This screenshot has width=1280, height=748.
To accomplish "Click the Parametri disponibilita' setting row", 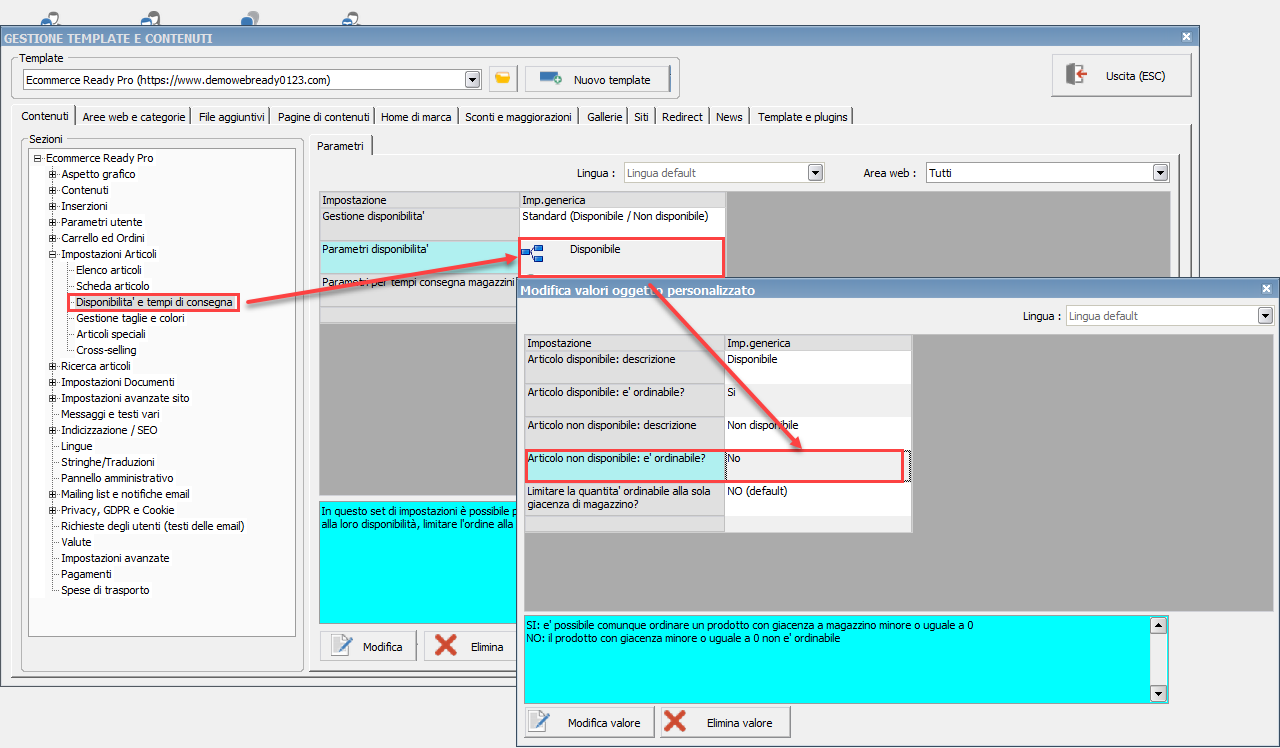I will point(420,257).
